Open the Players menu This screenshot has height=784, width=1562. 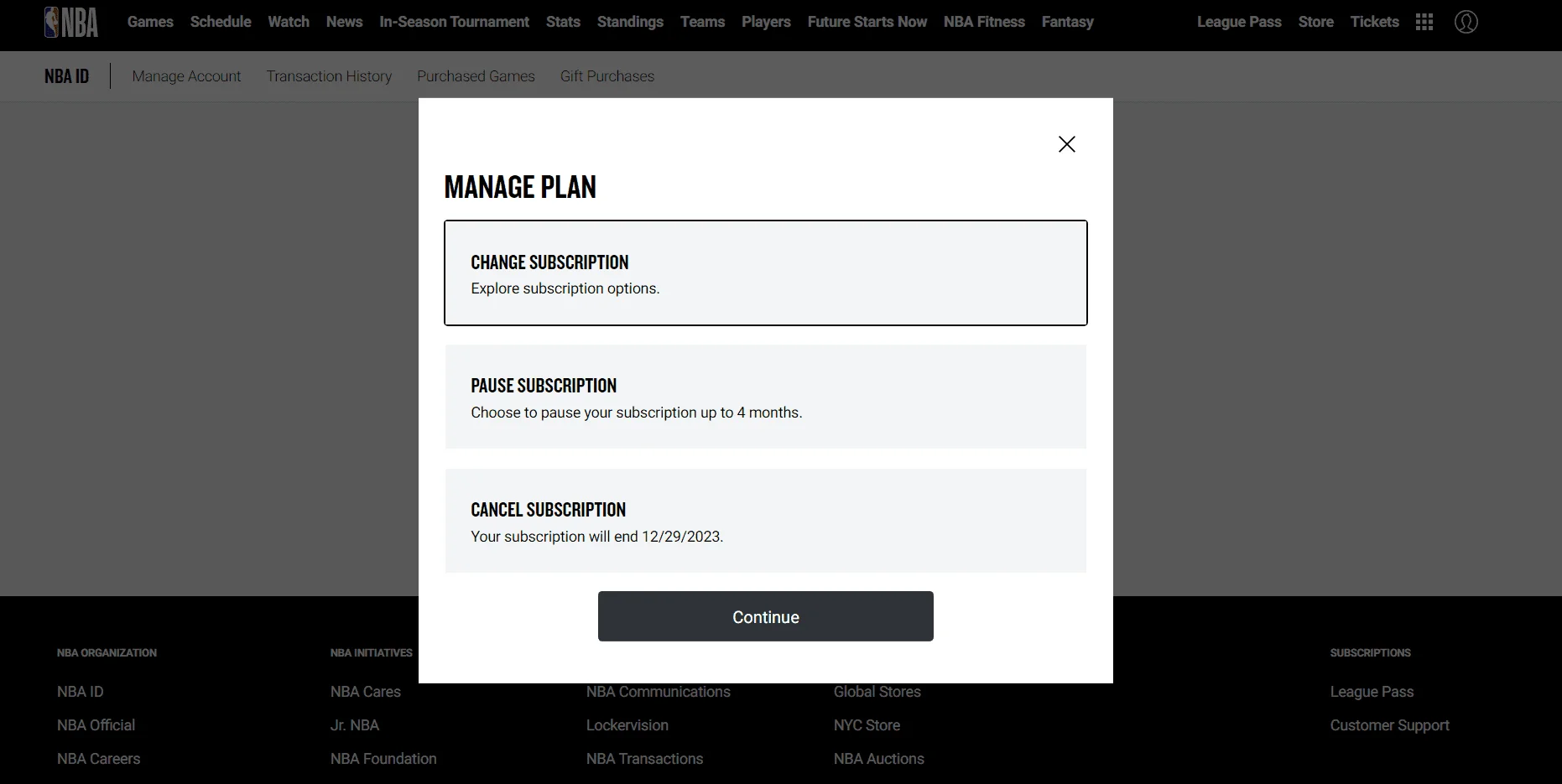coord(766,22)
